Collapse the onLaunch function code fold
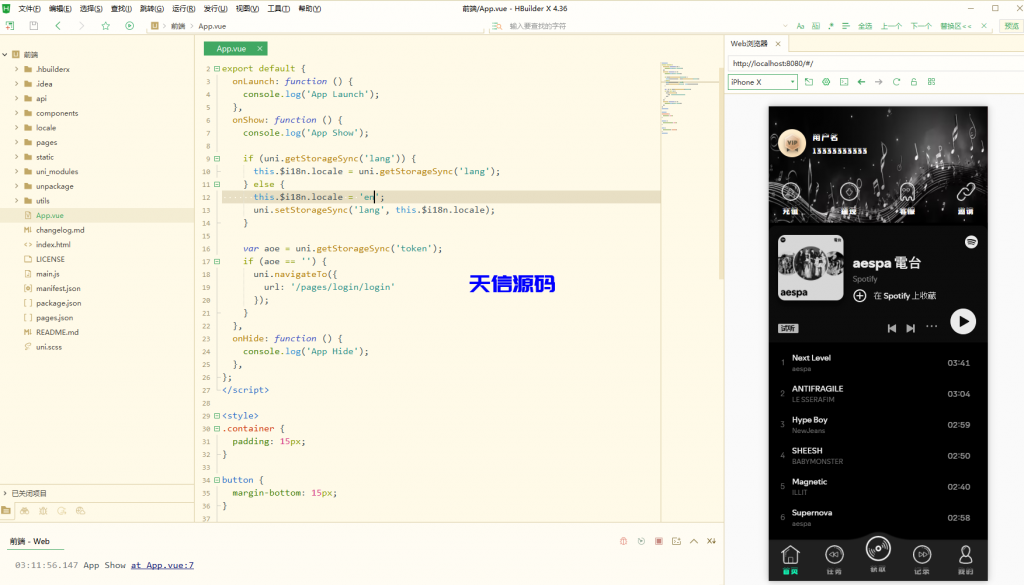Screen dimensions: 1024x585 click(x=216, y=81)
